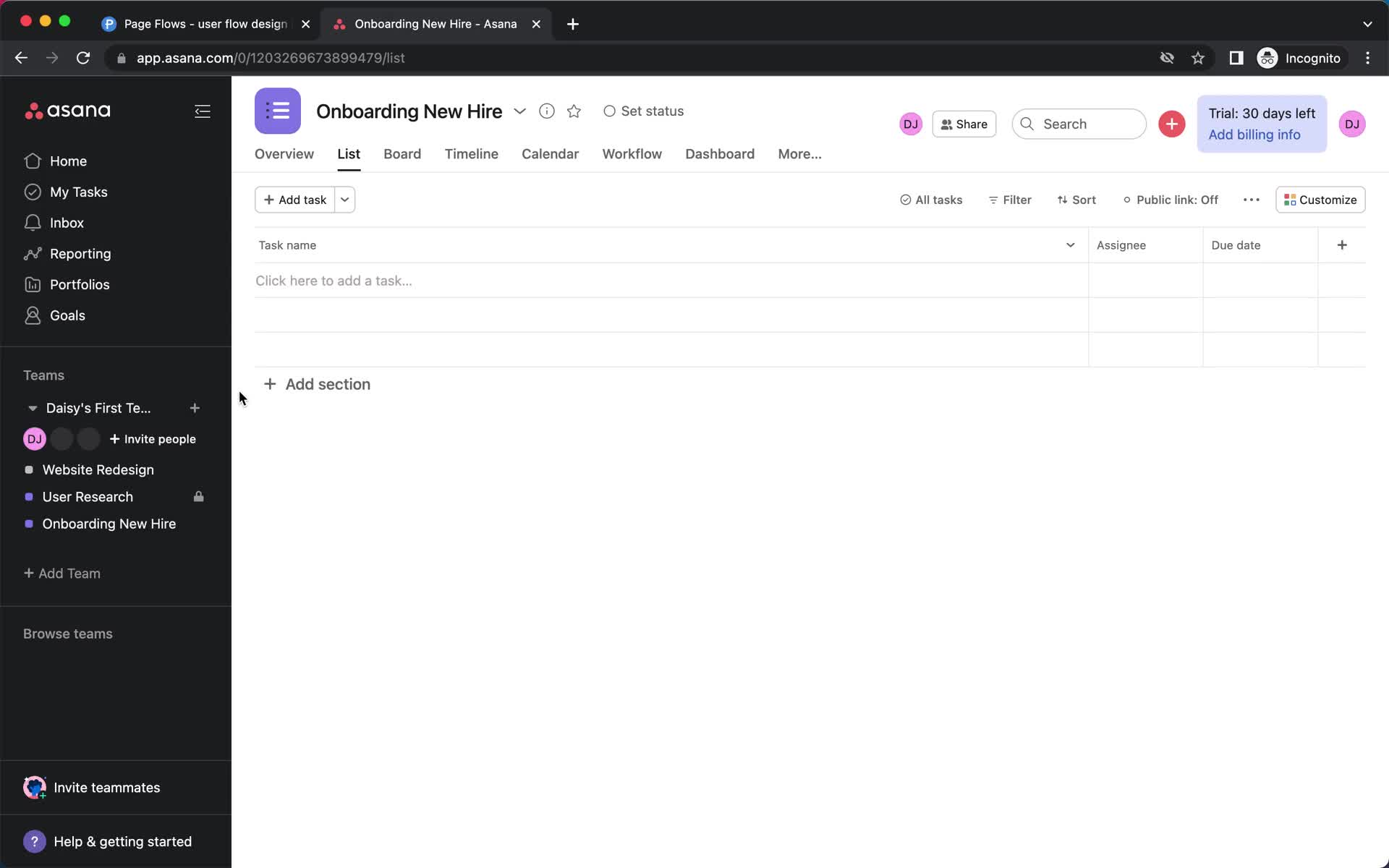Click the Filter icon in toolbar
The height and width of the screenshot is (868, 1389).
pos(1008,199)
